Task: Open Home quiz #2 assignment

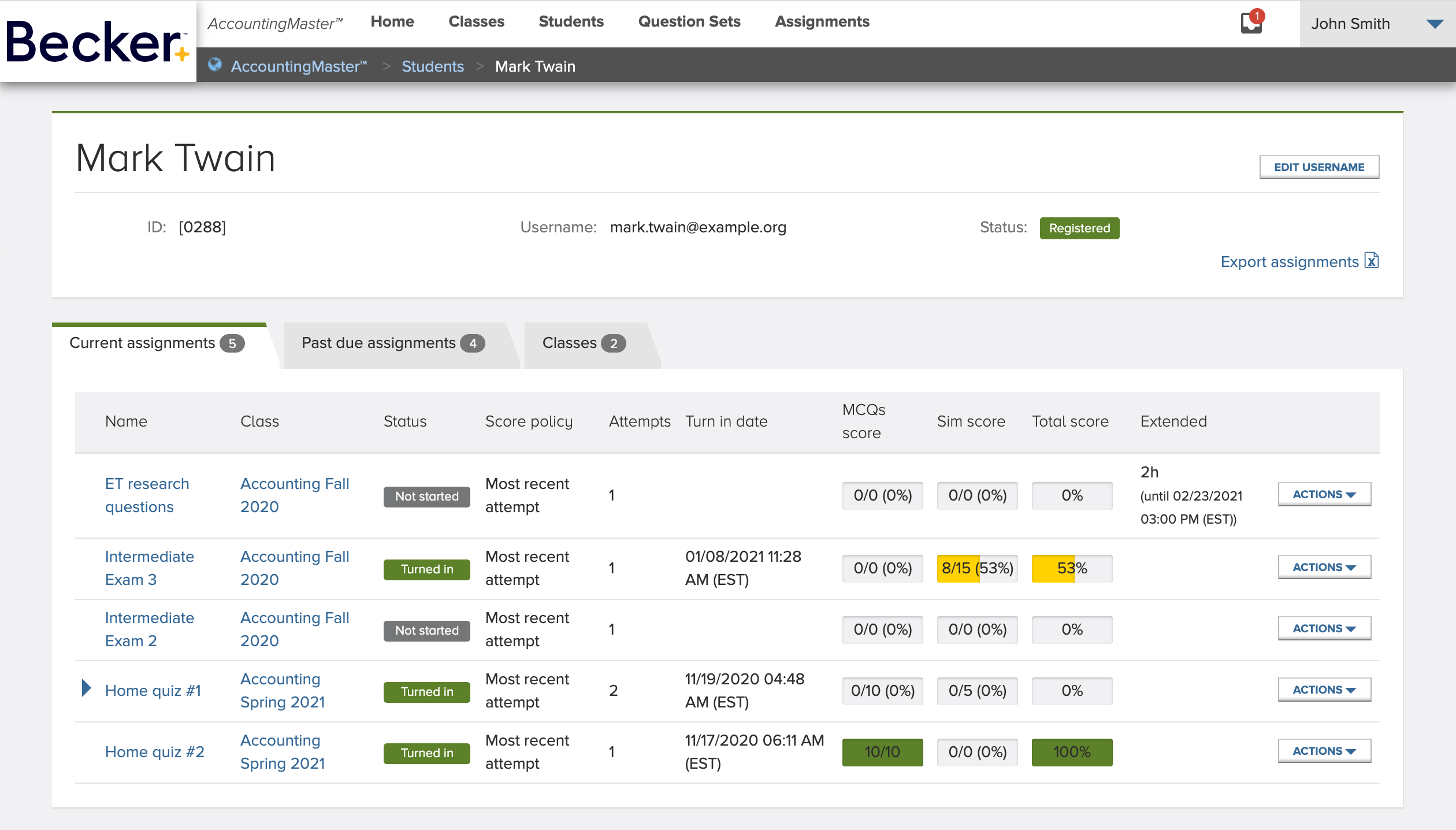Action: coord(154,751)
